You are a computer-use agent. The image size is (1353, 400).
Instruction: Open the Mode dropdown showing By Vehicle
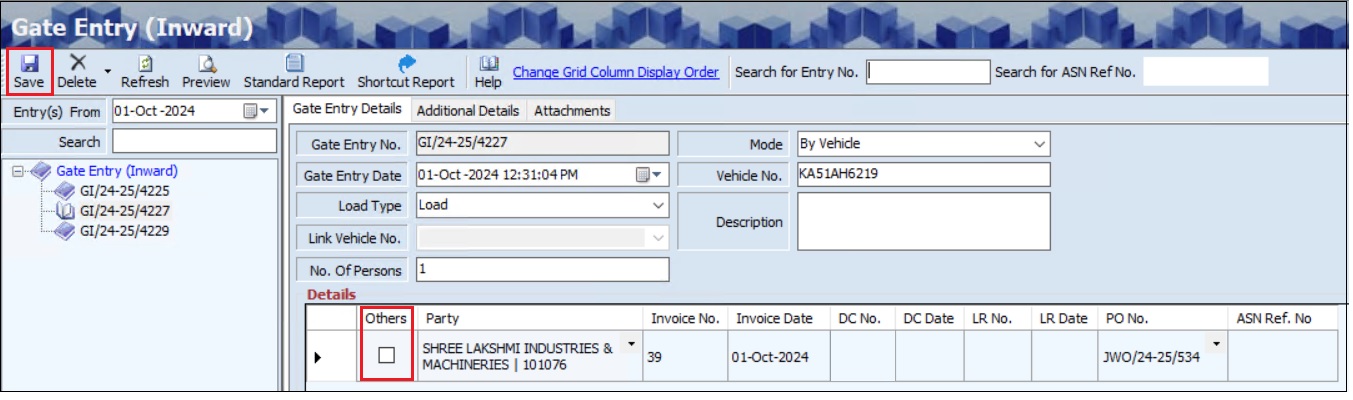(x=1039, y=144)
